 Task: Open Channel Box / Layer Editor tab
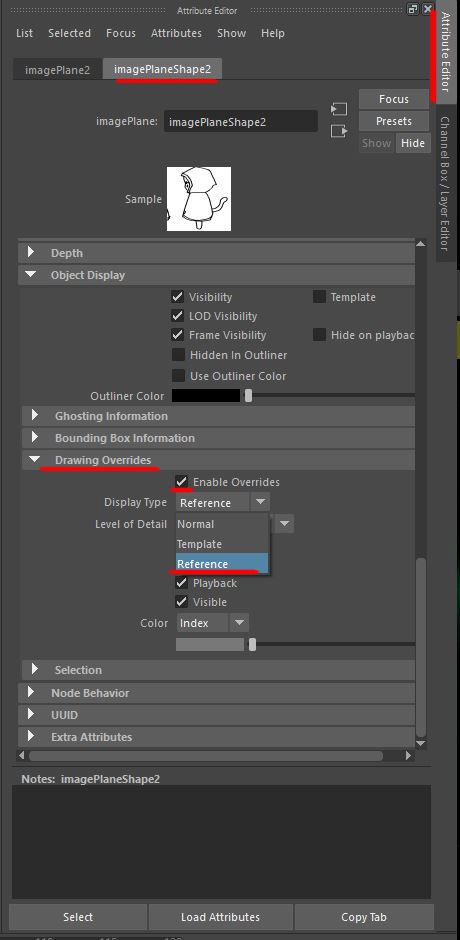click(445, 184)
